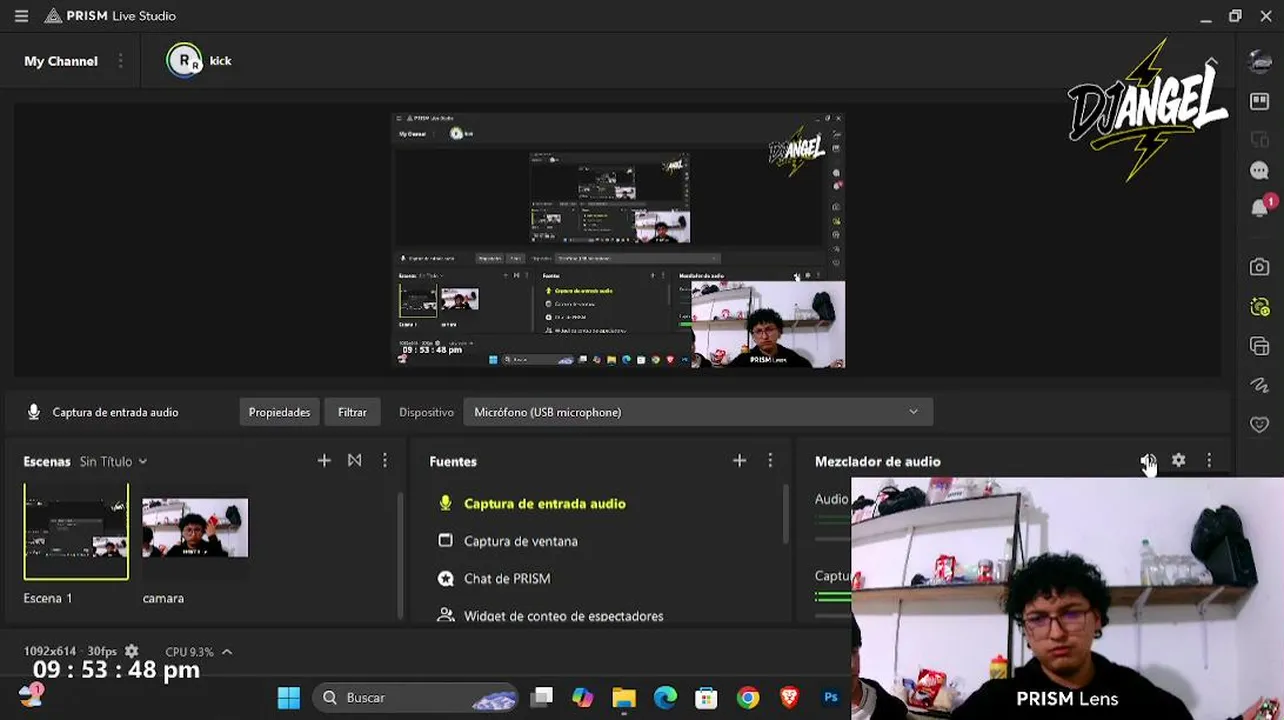Open notifications bell with red badge
The width and height of the screenshot is (1284, 720).
(1261, 207)
